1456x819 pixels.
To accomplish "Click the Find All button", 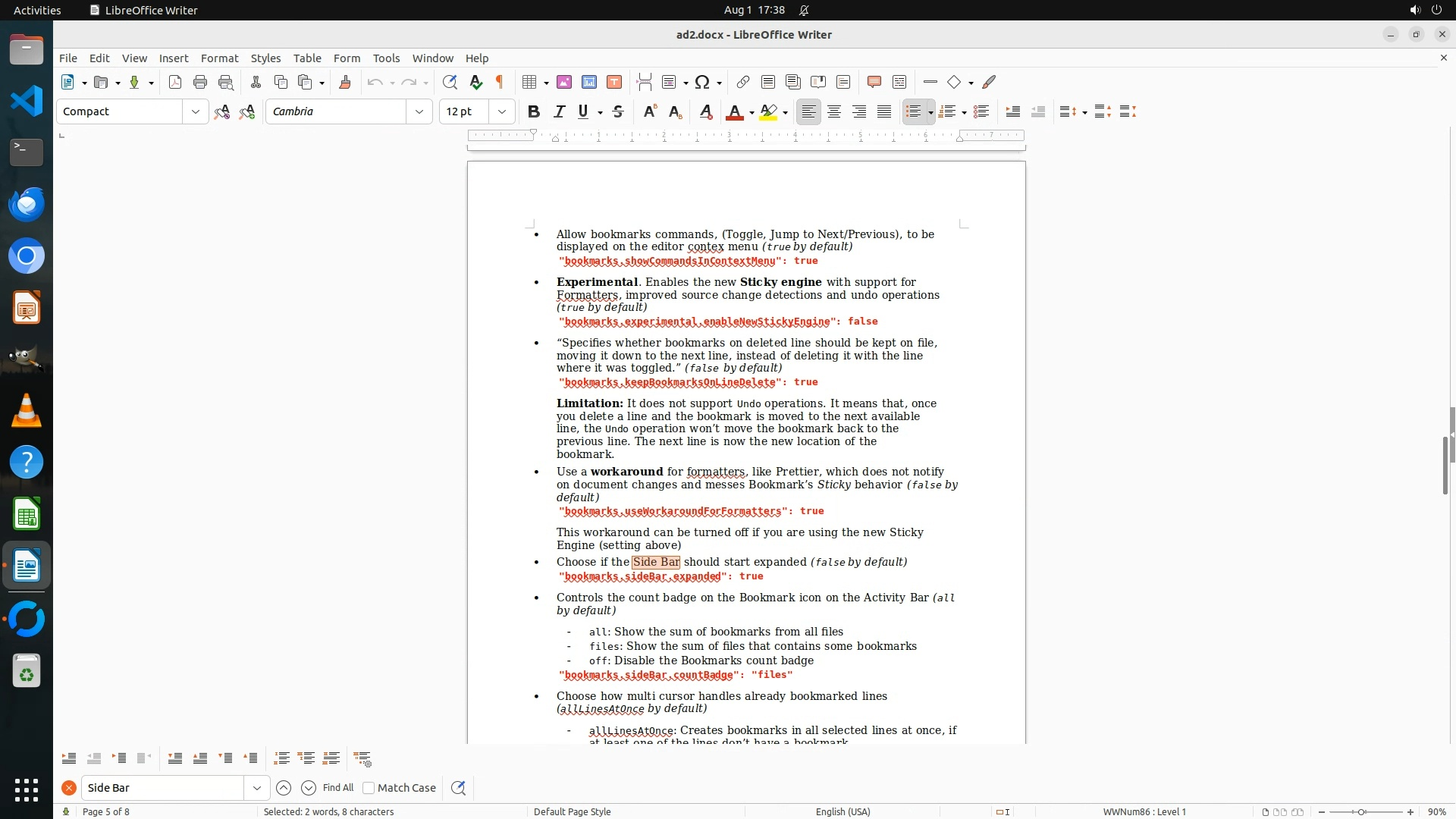I will point(338,788).
